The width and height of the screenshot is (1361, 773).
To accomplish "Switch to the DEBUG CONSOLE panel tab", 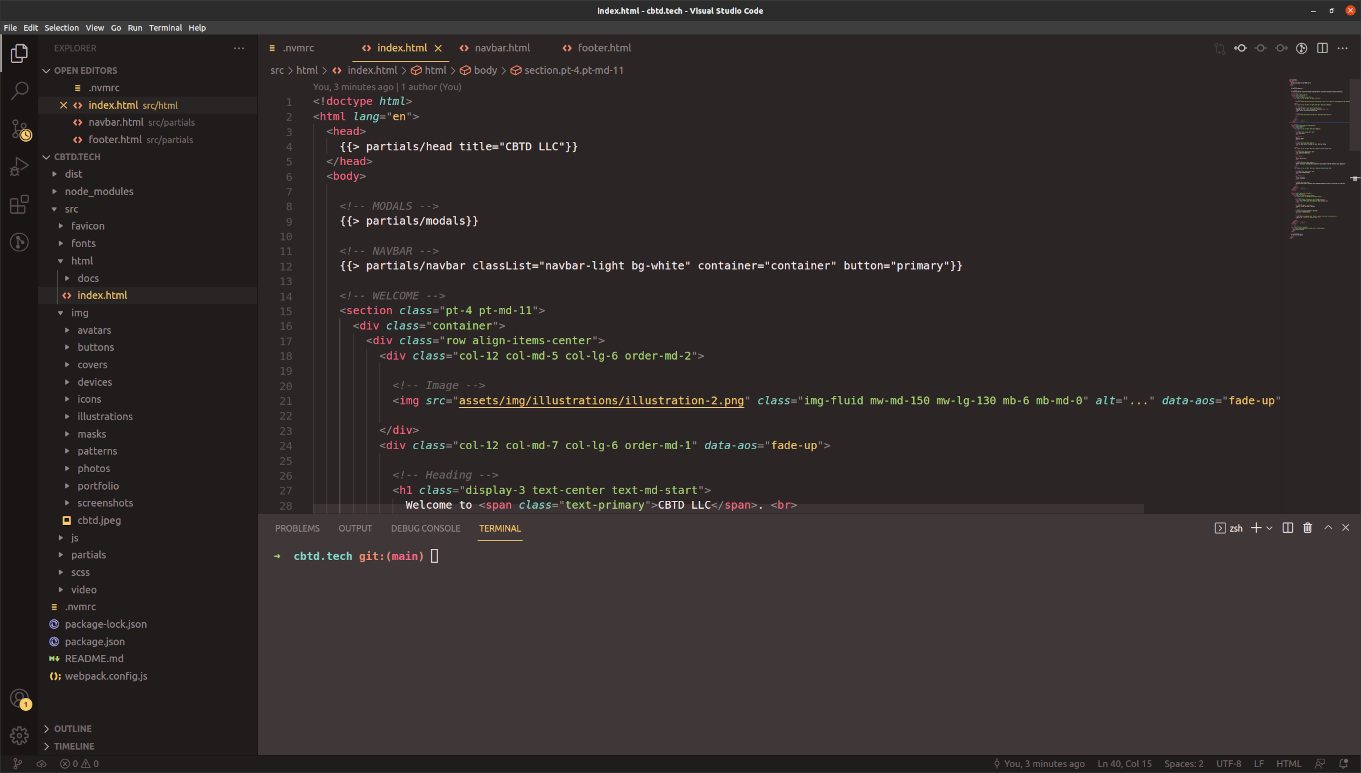I will point(425,528).
